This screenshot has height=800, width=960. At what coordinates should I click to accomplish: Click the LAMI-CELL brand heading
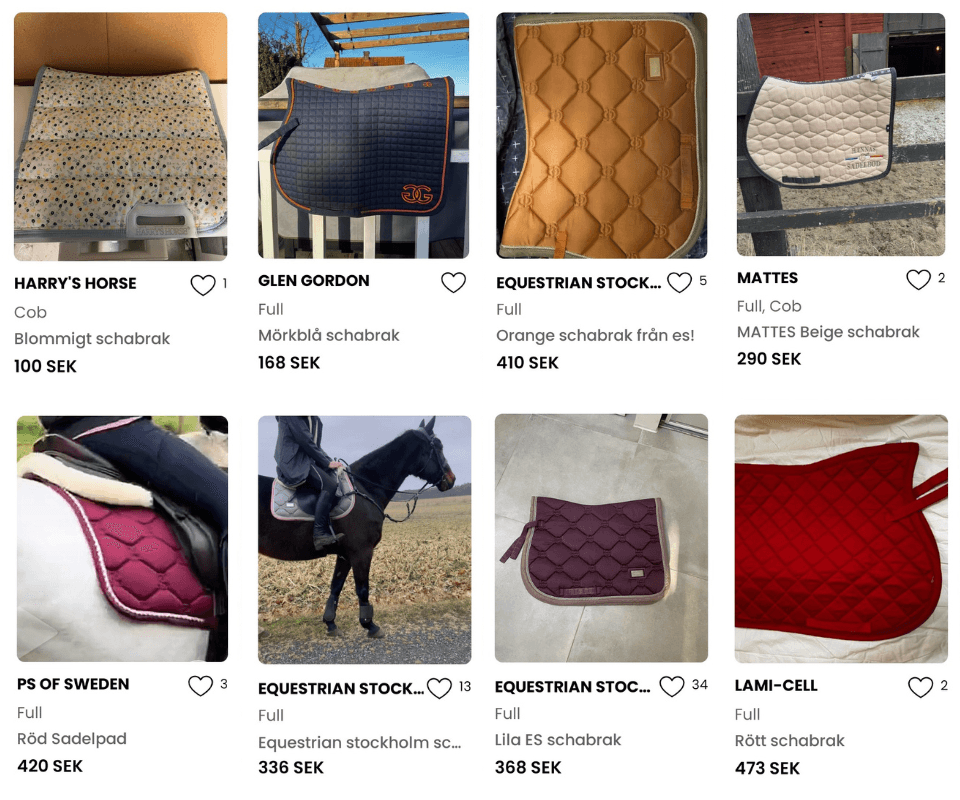pyautogui.click(x=776, y=686)
